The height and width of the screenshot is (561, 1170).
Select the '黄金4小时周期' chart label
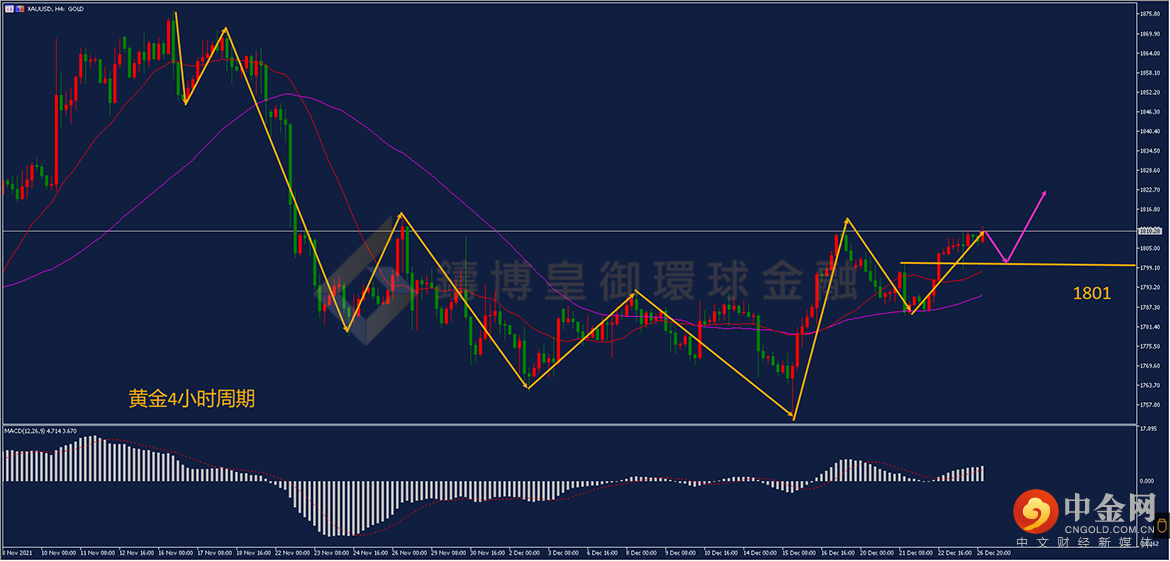[192, 400]
